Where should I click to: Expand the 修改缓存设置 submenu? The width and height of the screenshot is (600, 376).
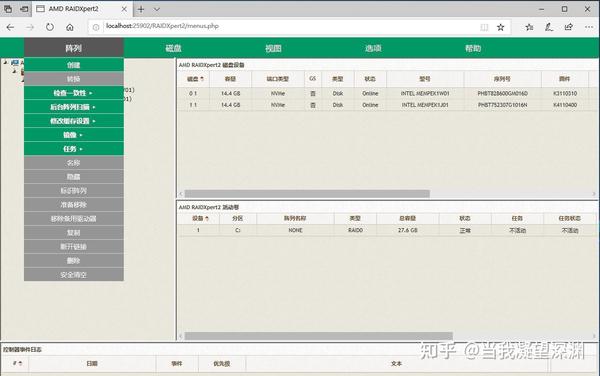(x=73, y=121)
